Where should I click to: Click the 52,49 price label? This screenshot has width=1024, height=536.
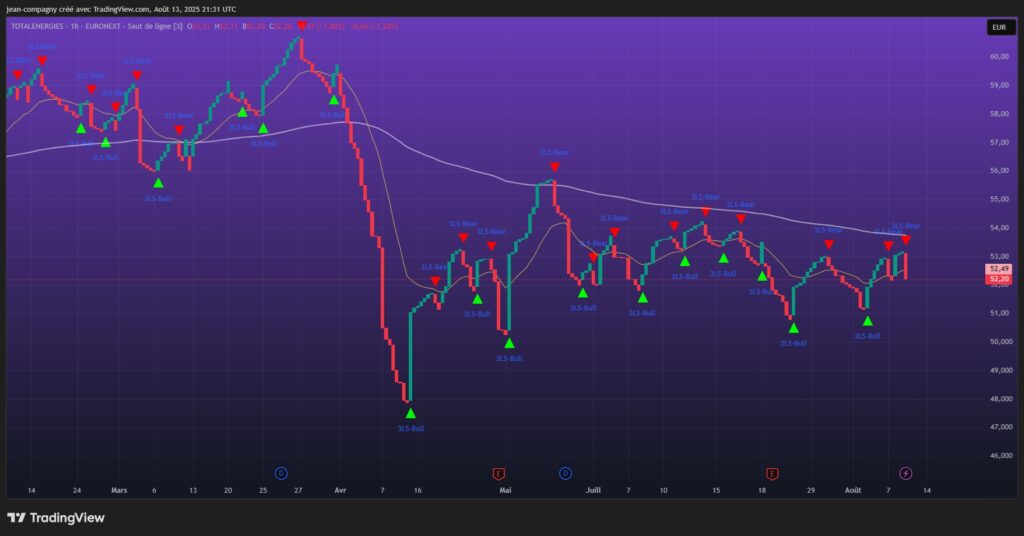(x=998, y=269)
